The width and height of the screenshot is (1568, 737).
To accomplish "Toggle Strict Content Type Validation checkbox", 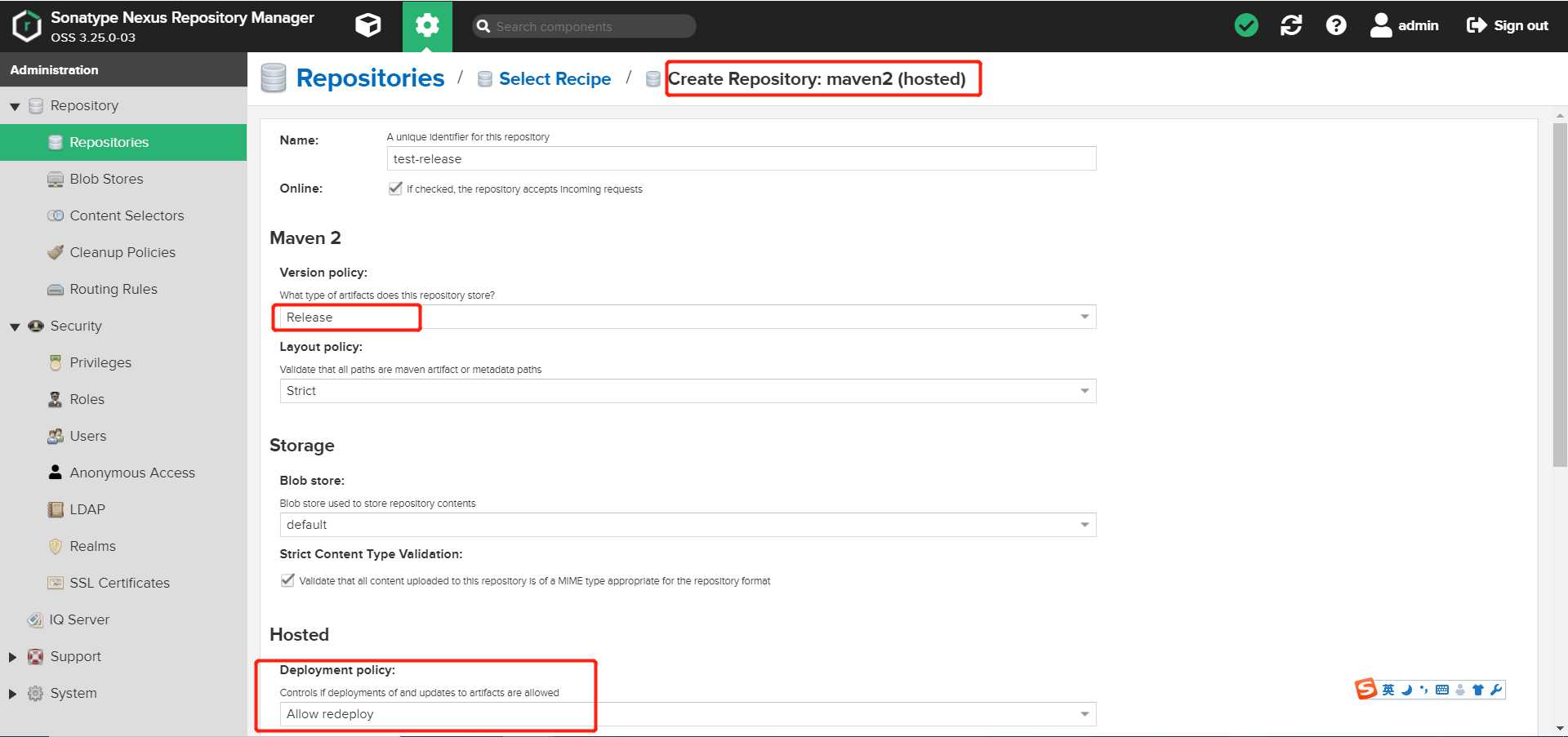I will click(x=287, y=580).
